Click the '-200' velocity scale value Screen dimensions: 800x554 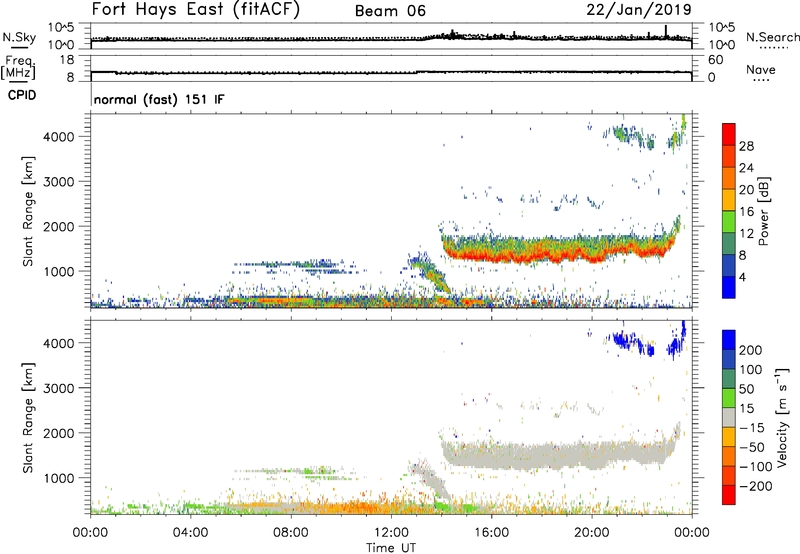point(755,486)
